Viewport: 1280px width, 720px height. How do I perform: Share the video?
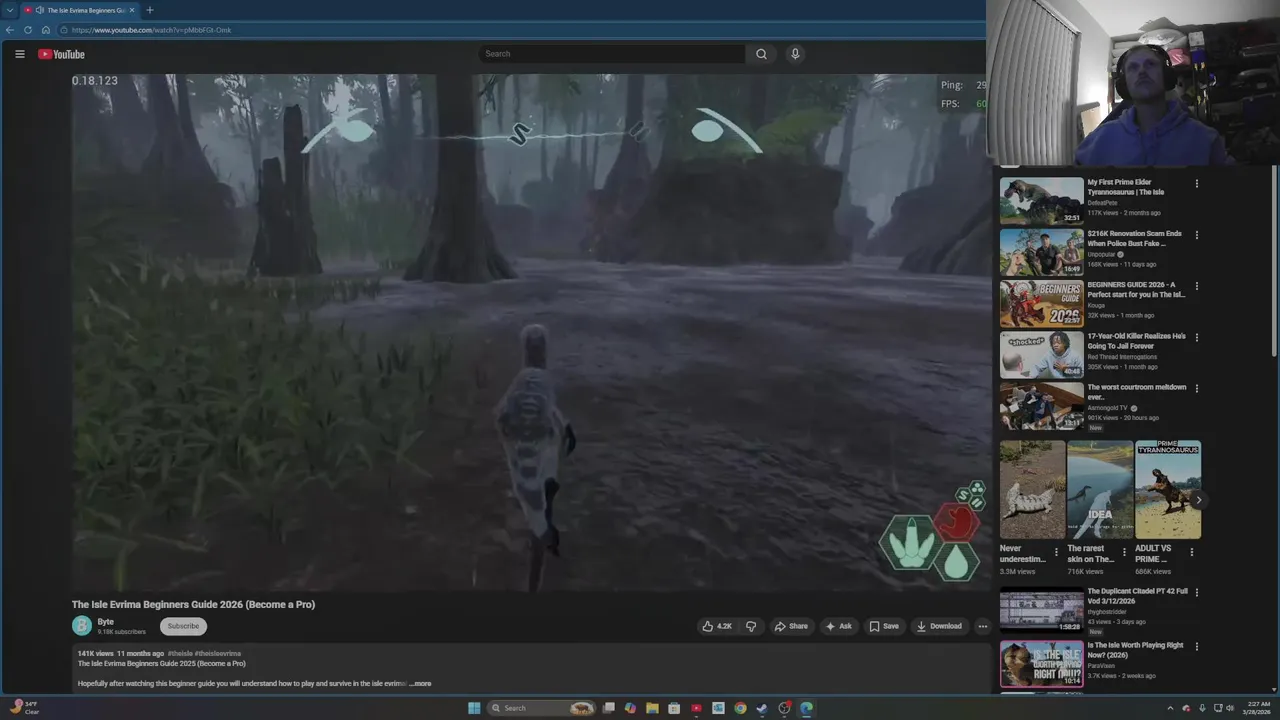pyautogui.click(x=791, y=626)
